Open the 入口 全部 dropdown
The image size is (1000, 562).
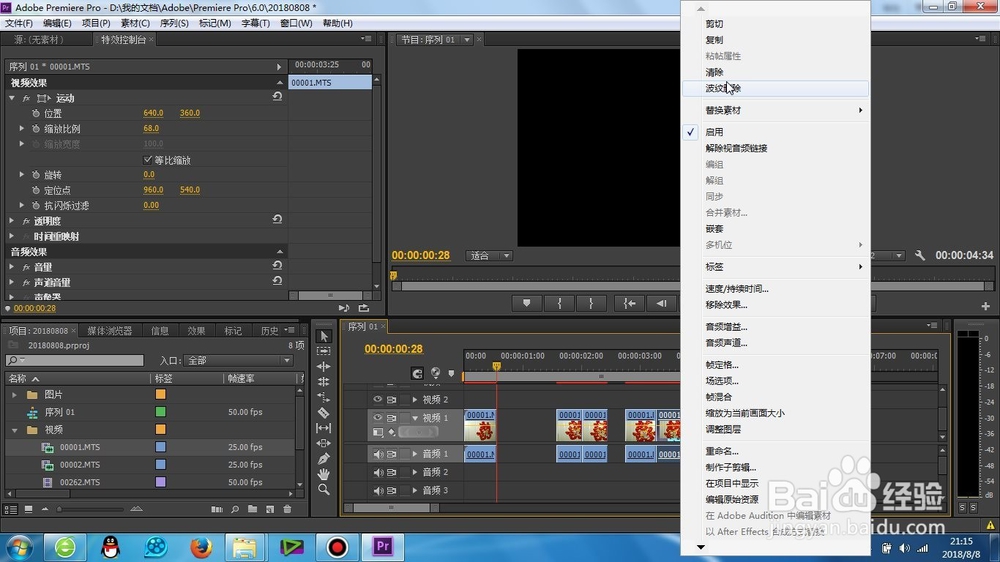tap(238, 360)
